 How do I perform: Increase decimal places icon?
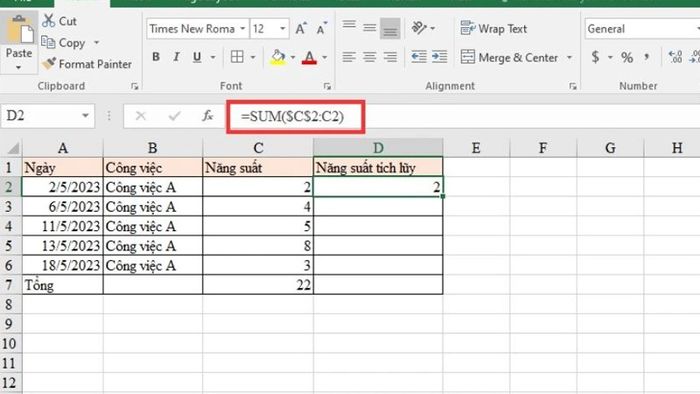click(675, 57)
